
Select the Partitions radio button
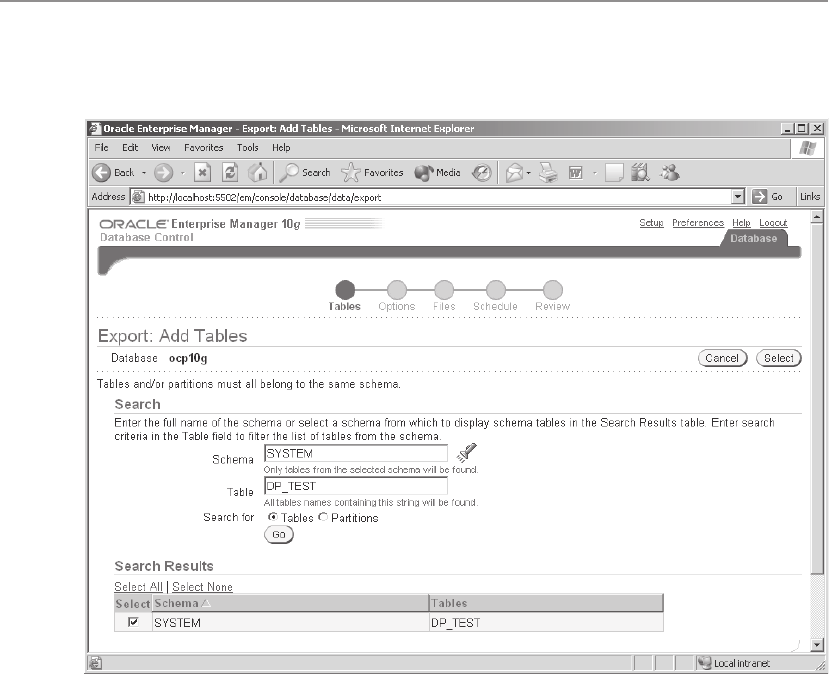pos(323,518)
